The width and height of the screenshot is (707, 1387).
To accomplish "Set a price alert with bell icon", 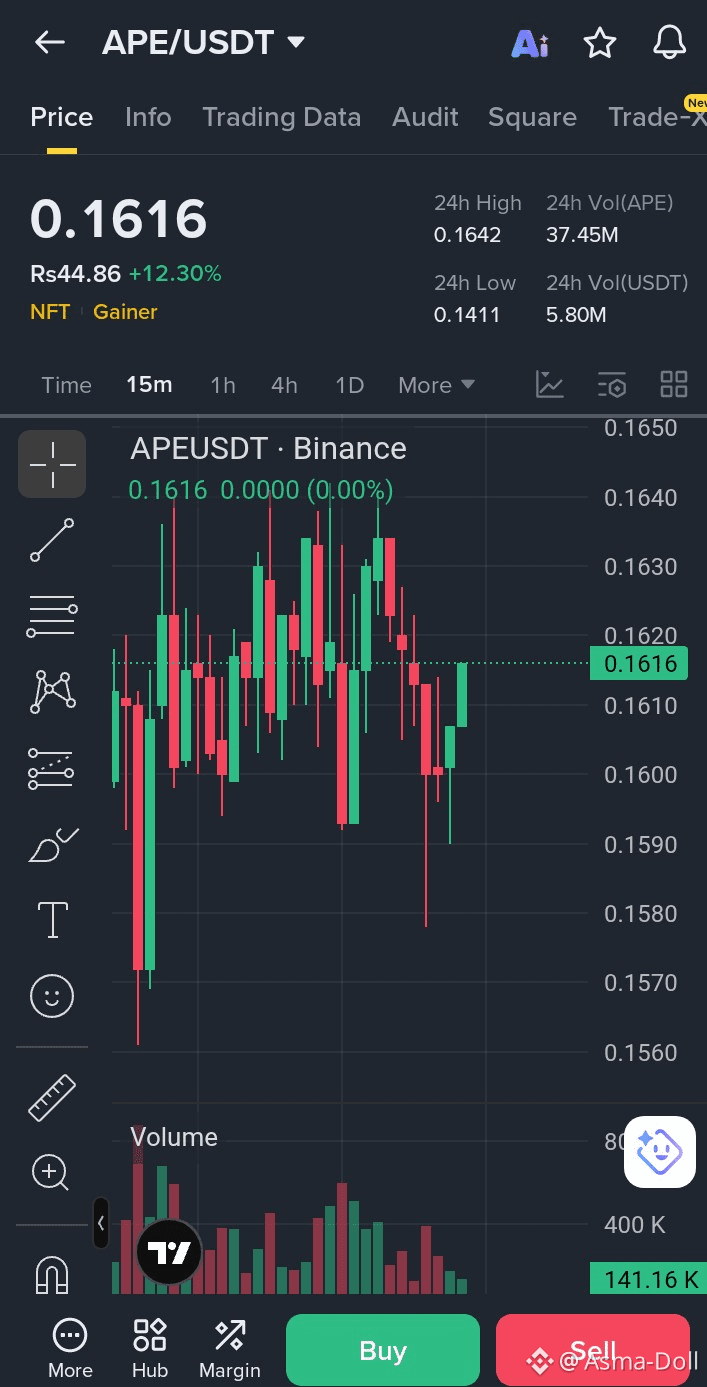I will tap(669, 42).
